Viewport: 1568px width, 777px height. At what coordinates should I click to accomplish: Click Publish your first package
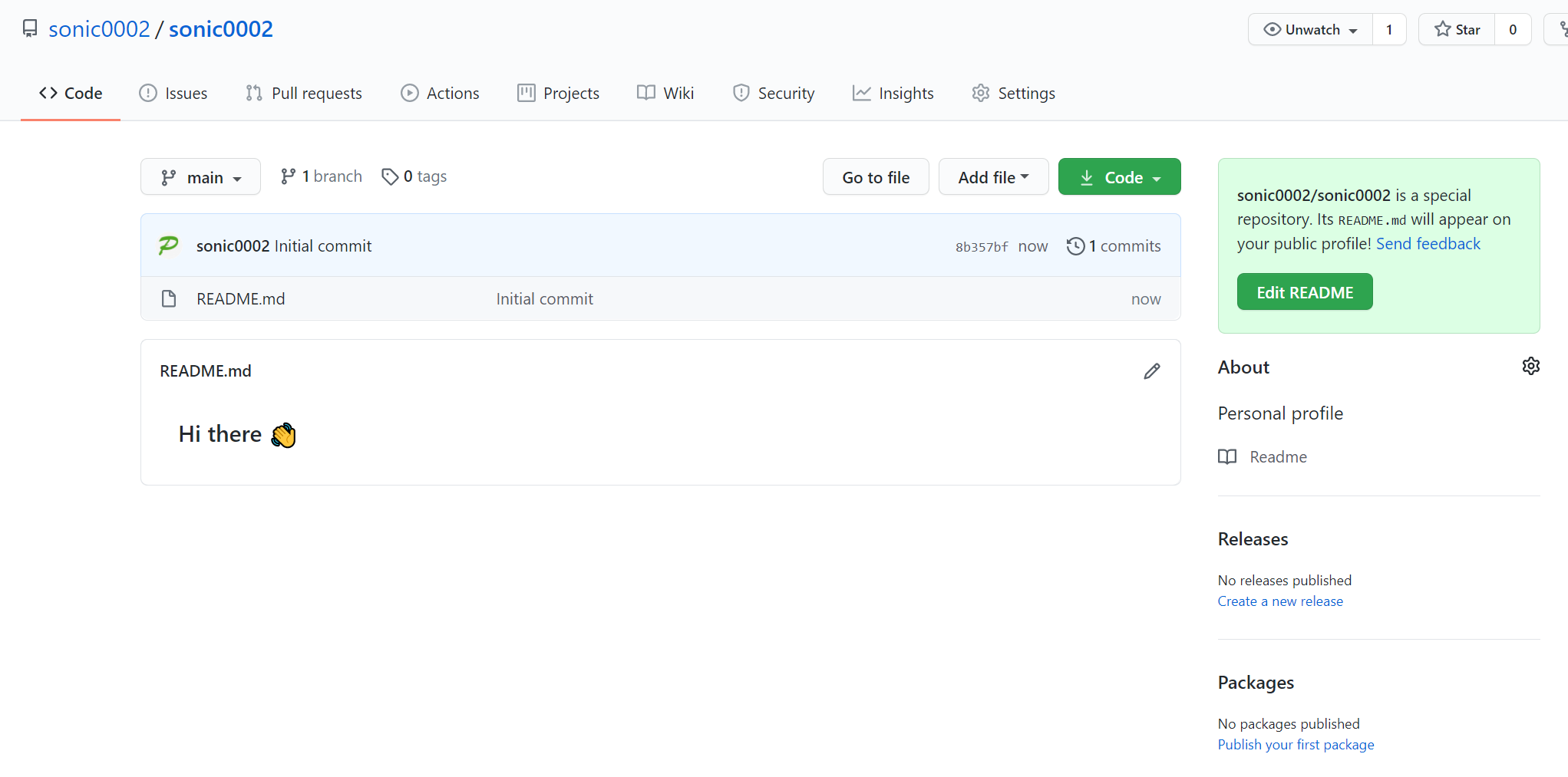click(x=1296, y=745)
